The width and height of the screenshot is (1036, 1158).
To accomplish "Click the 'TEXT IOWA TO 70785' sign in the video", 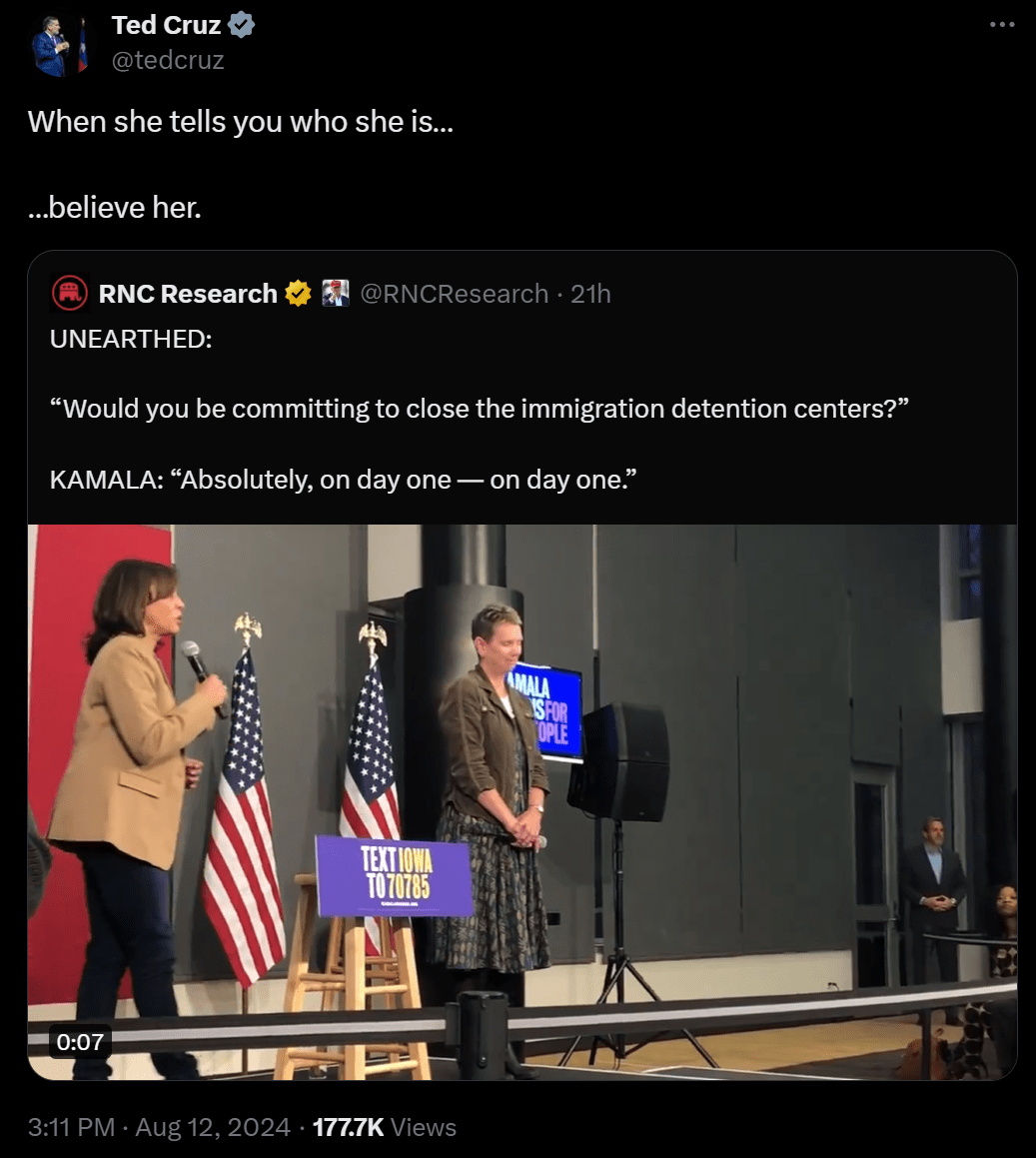I will coord(395,876).
